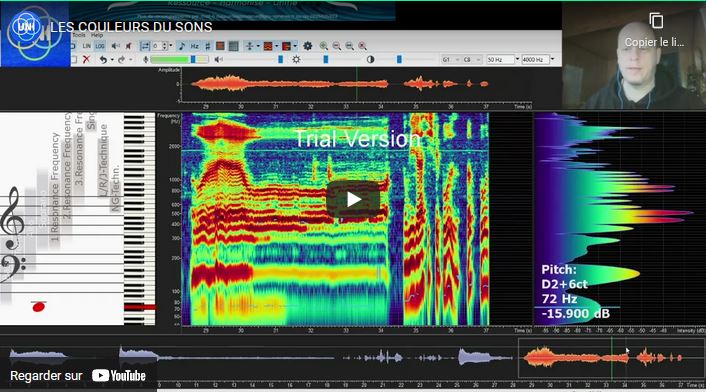The width and height of the screenshot is (706, 392).
Task: Open the align arrows dropdown
Action: click(x=258, y=46)
